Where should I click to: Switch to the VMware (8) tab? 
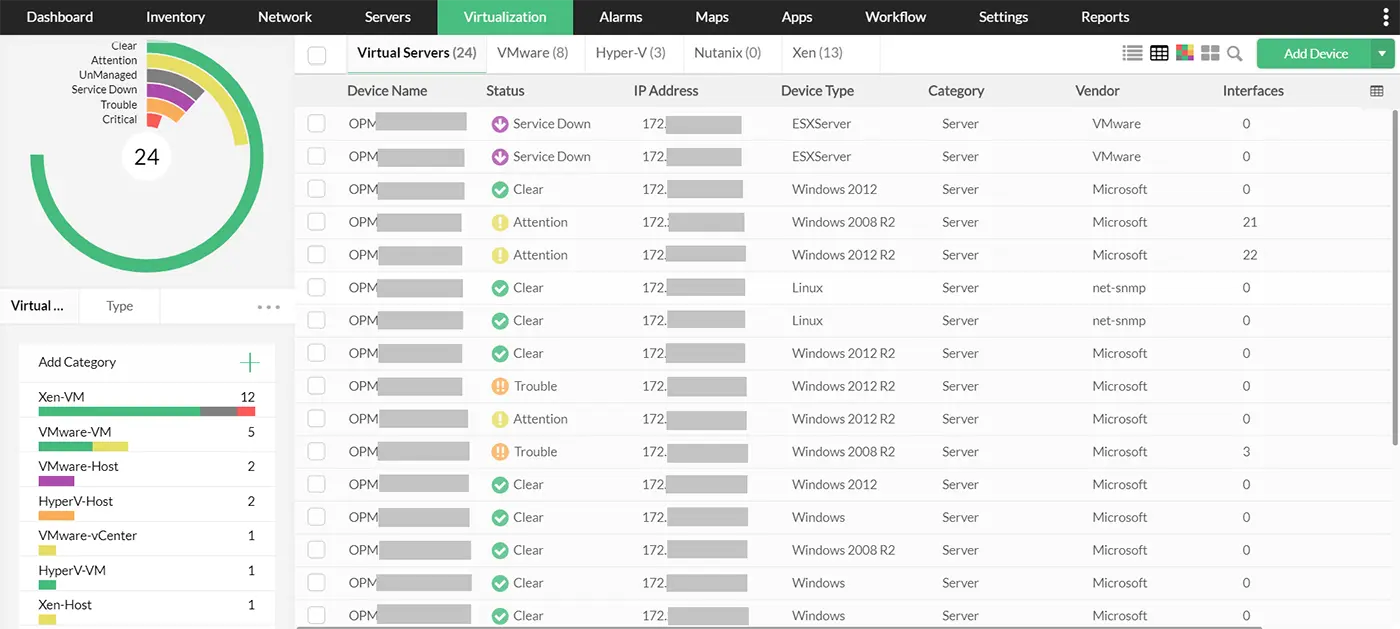pyautogui.click(x=533, y=52)
